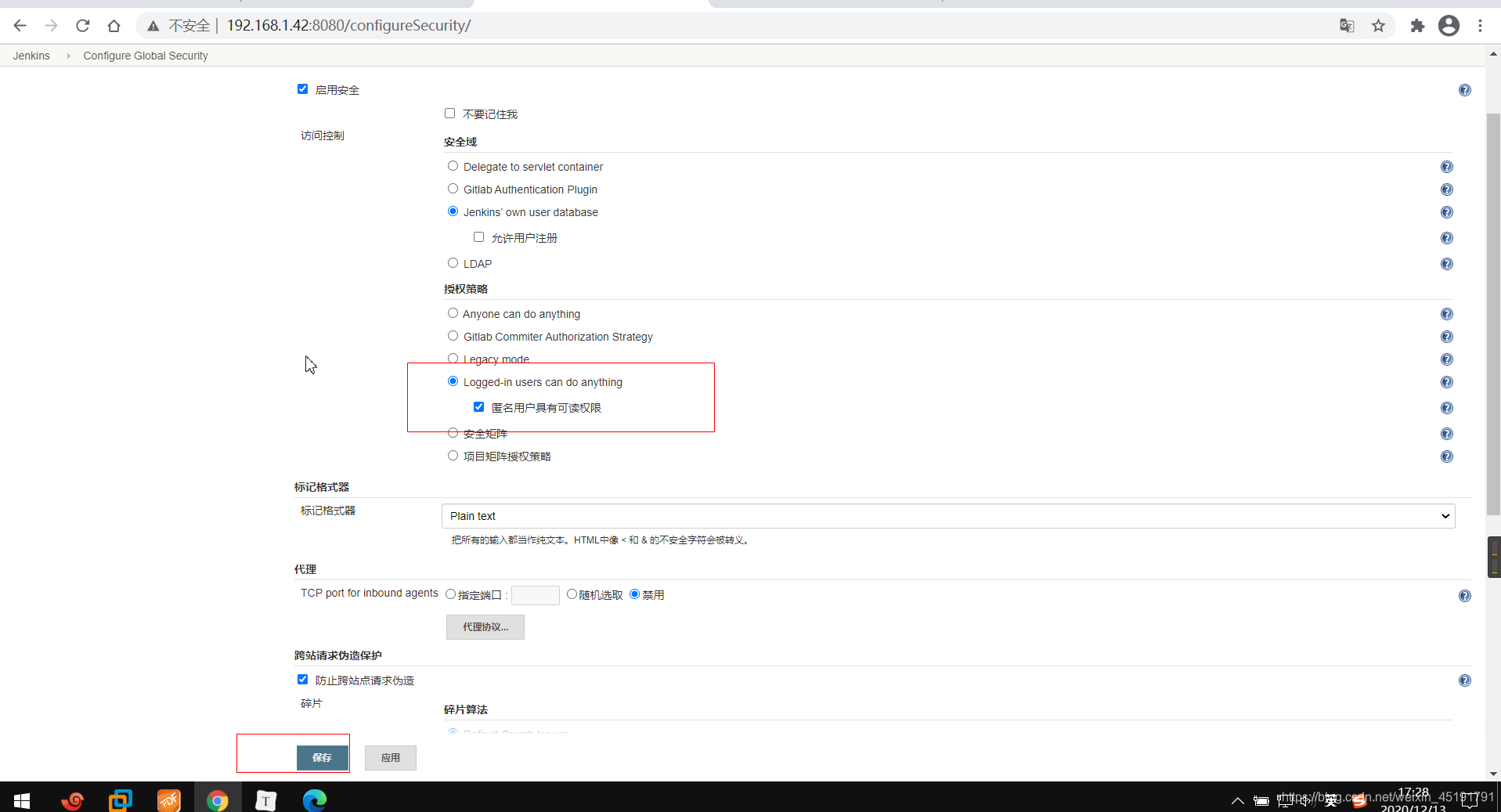Open help for Anyone can do anything
The width and height of the screenshot is (1501, 812).
[x=1447, y=314]
